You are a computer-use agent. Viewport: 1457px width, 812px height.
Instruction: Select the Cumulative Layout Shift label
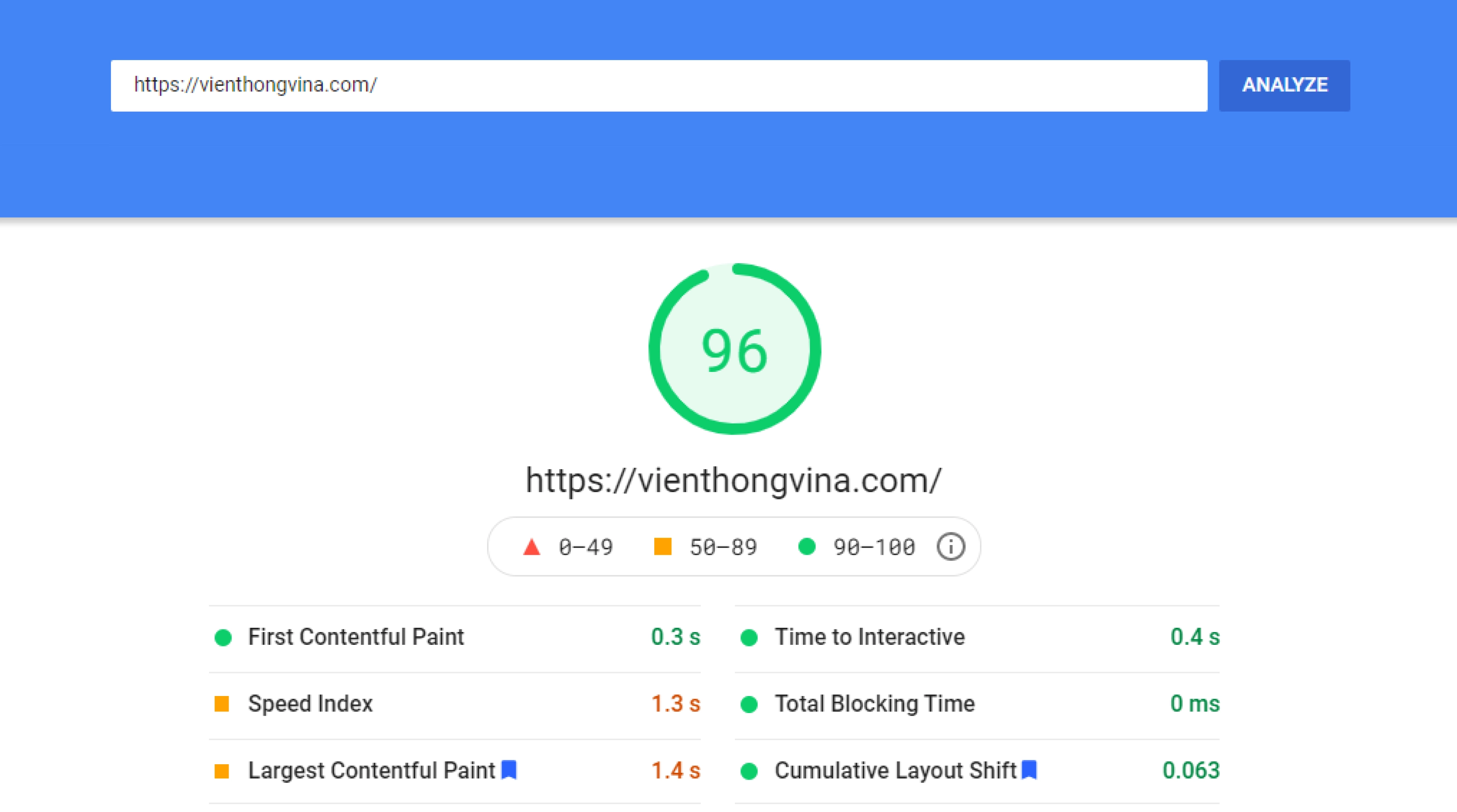(896, 771)
